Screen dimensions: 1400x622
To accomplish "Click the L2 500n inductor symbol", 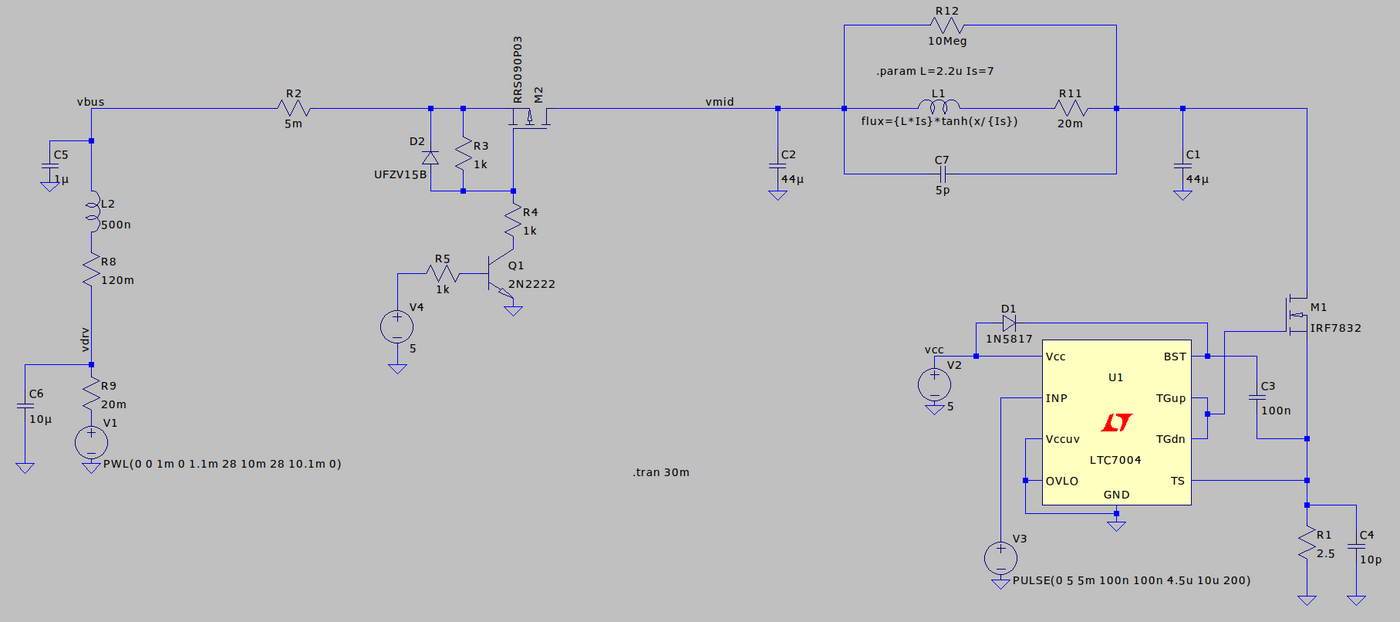I will pyautogui.click(x=92, y=211).
